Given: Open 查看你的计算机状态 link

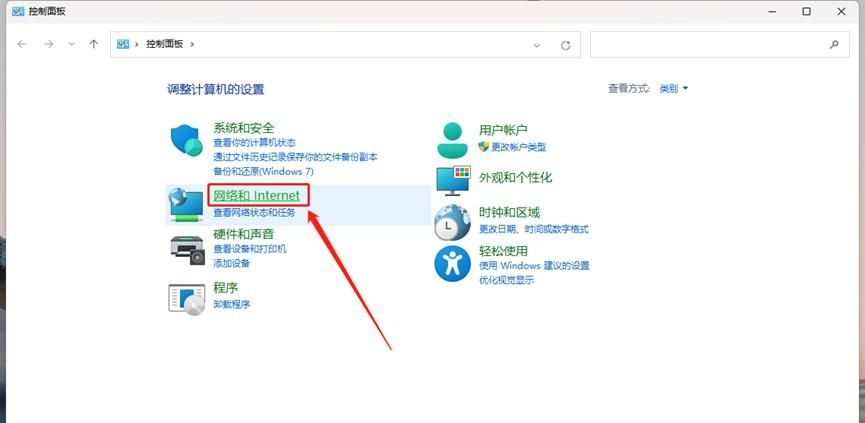Looking at the screenshot, I should coord(254,143).
